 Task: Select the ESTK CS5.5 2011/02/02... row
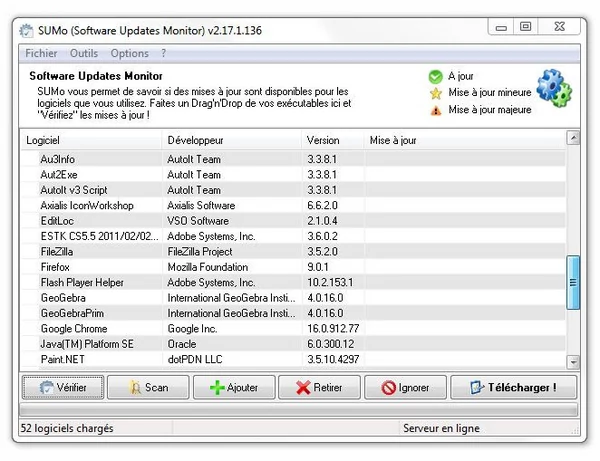(293, 236)
